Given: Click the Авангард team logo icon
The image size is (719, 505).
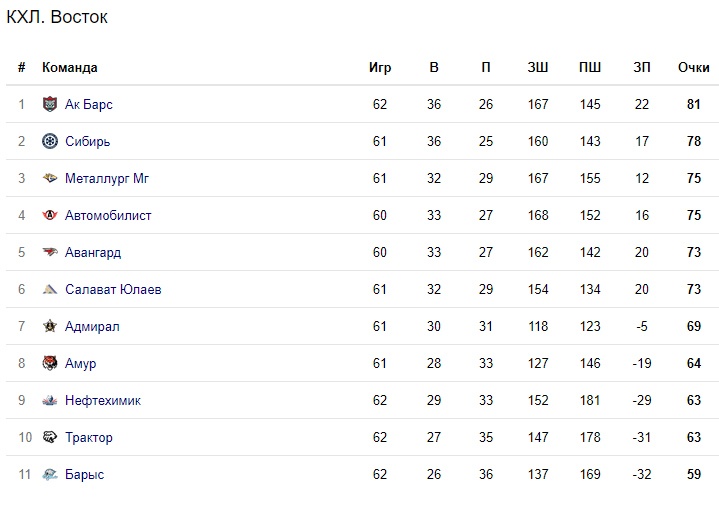Looking at the screenshot, I should click(x=50, y=252).
